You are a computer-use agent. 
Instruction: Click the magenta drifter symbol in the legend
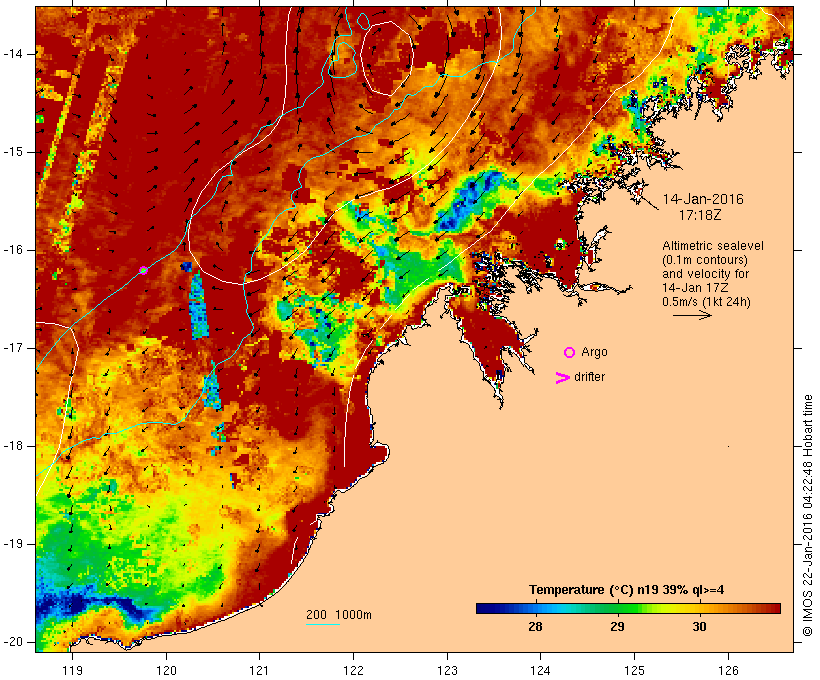[563, 378]
